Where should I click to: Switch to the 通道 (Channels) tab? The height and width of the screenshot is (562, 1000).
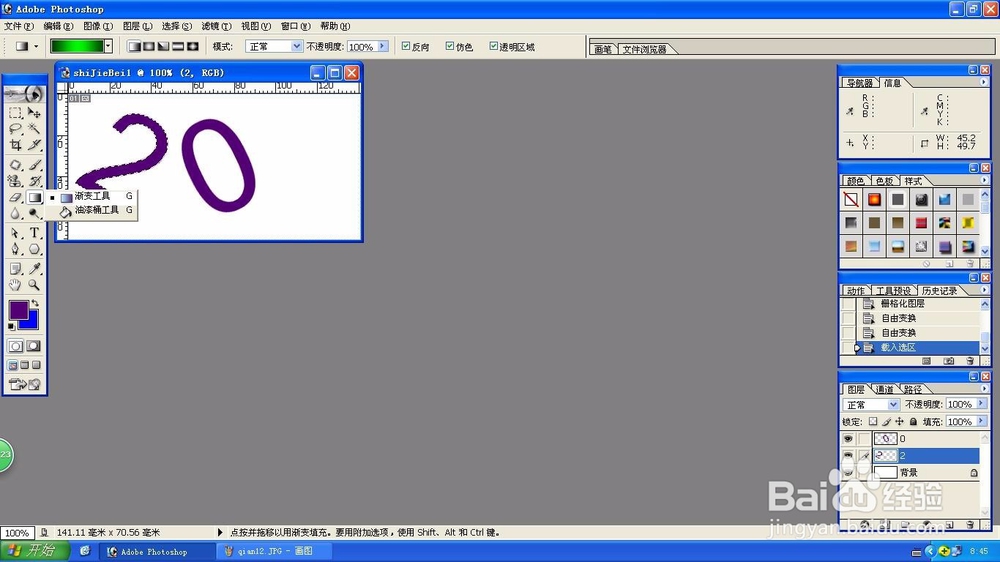click(x=884, y=389)
